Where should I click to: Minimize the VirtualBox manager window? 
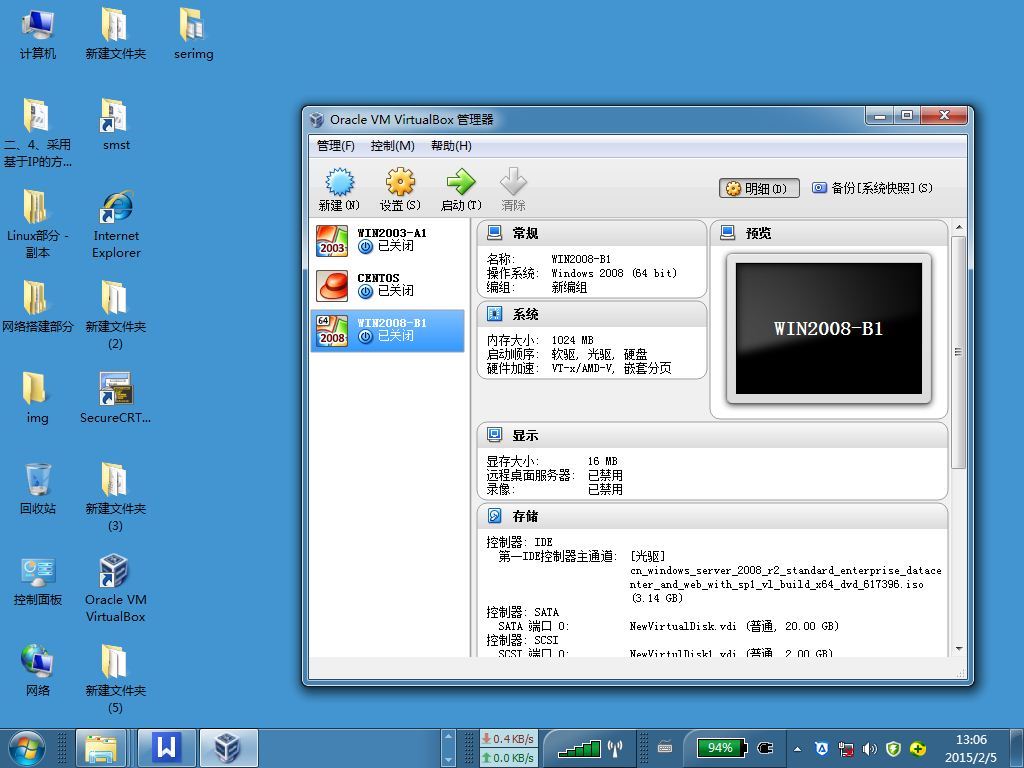click(880, 116)
